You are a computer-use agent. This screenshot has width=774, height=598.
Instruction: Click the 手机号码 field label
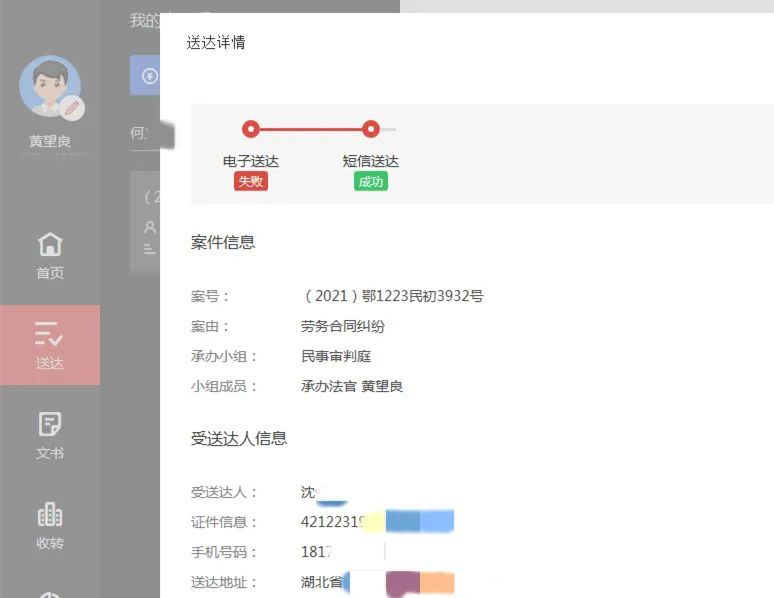[x=224, y=552]
